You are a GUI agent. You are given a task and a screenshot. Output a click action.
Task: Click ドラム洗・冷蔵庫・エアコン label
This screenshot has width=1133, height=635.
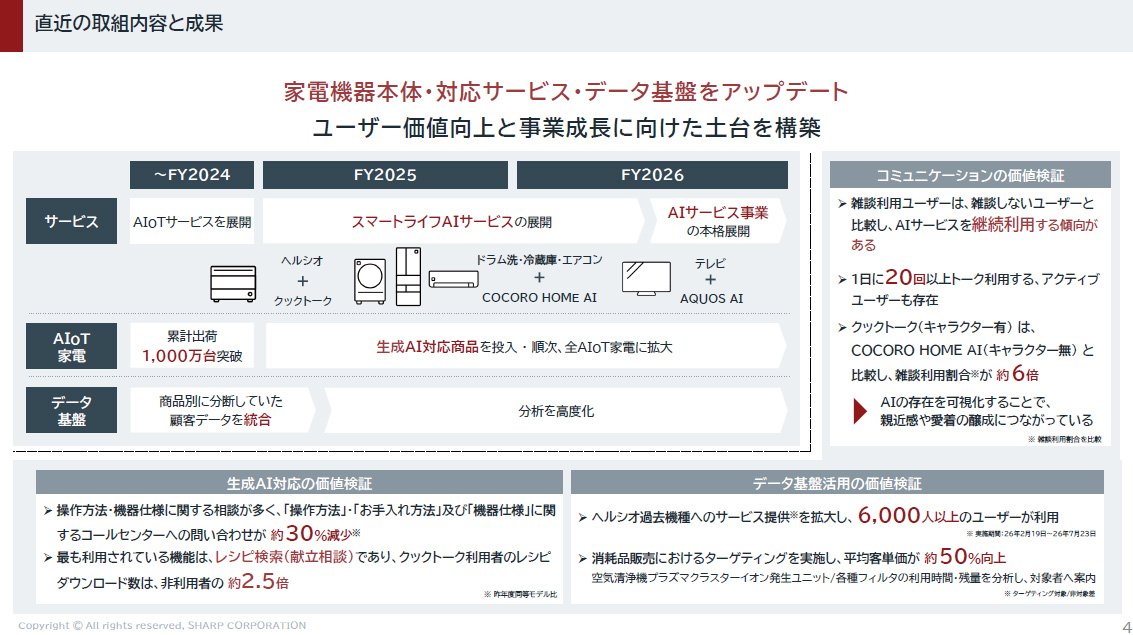click(x=538, y=259)
